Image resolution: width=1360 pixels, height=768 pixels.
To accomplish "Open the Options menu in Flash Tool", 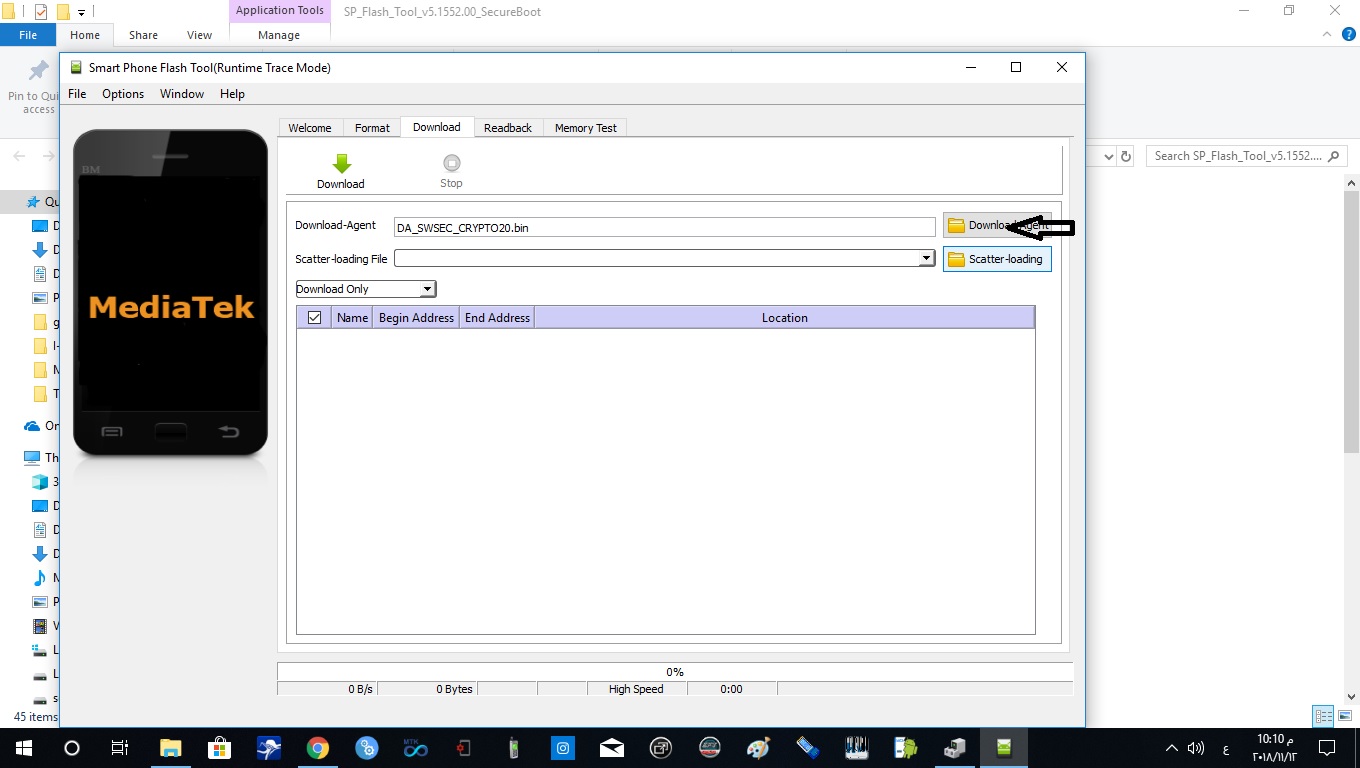I will [123, 94].
